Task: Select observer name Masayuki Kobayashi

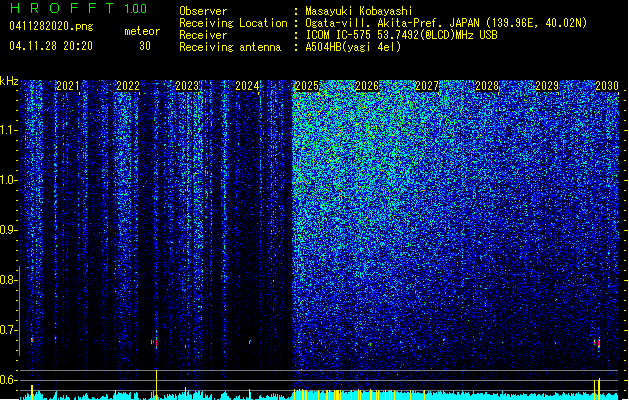Action: (x=359, y=11)
